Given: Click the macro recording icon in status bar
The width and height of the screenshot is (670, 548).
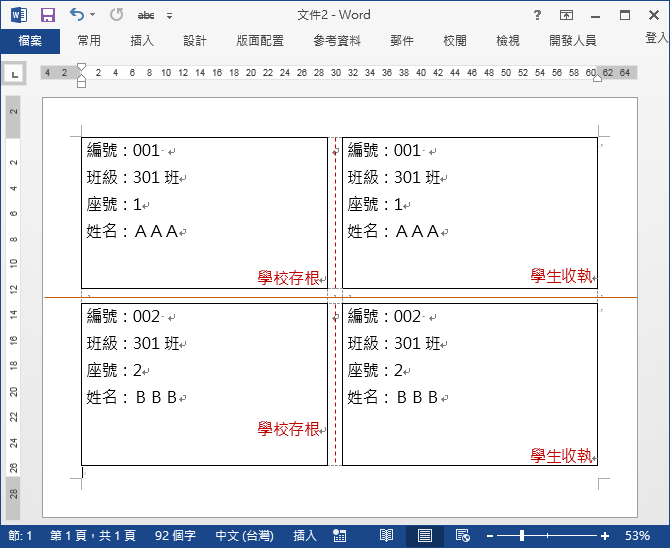Looking at the screenshot, I should 340,536.
